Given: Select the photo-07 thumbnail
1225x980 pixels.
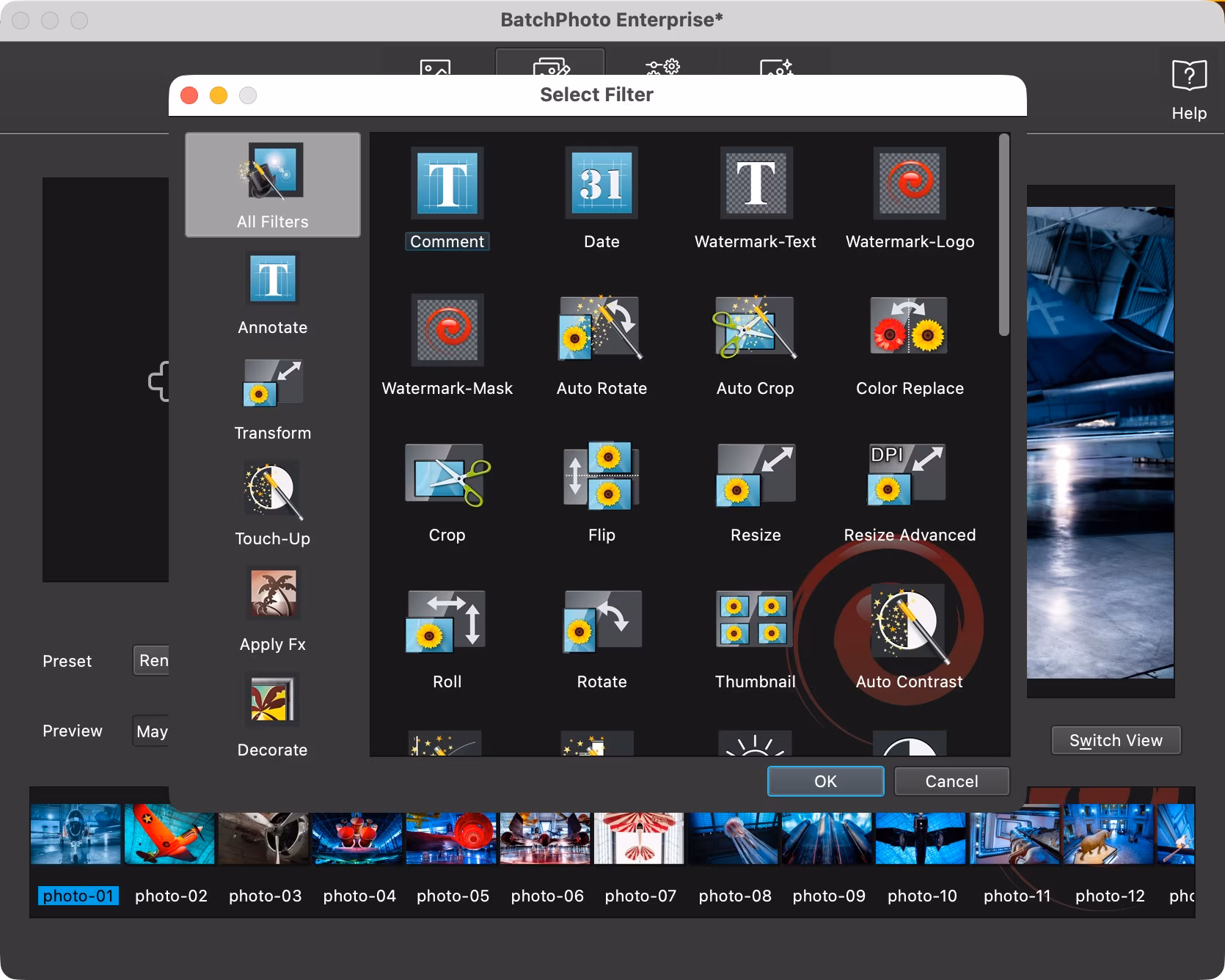Looking at the screenshot, I should 639,838.
